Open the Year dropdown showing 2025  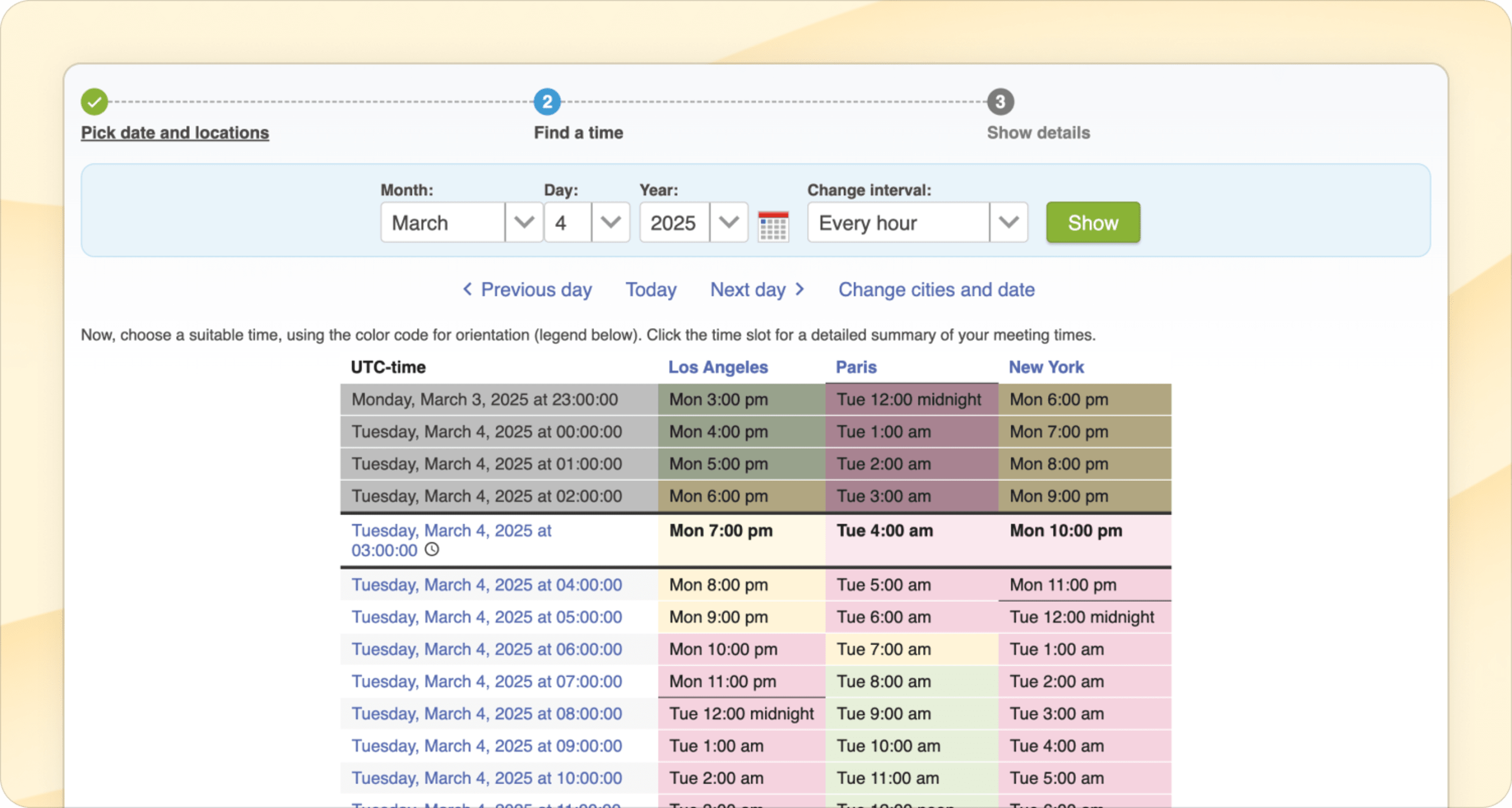pos(728,222)
